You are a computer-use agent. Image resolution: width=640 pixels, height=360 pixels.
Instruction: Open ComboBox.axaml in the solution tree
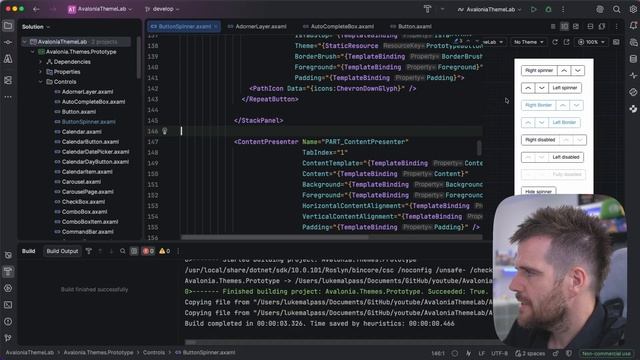click(x=84, y=212)
